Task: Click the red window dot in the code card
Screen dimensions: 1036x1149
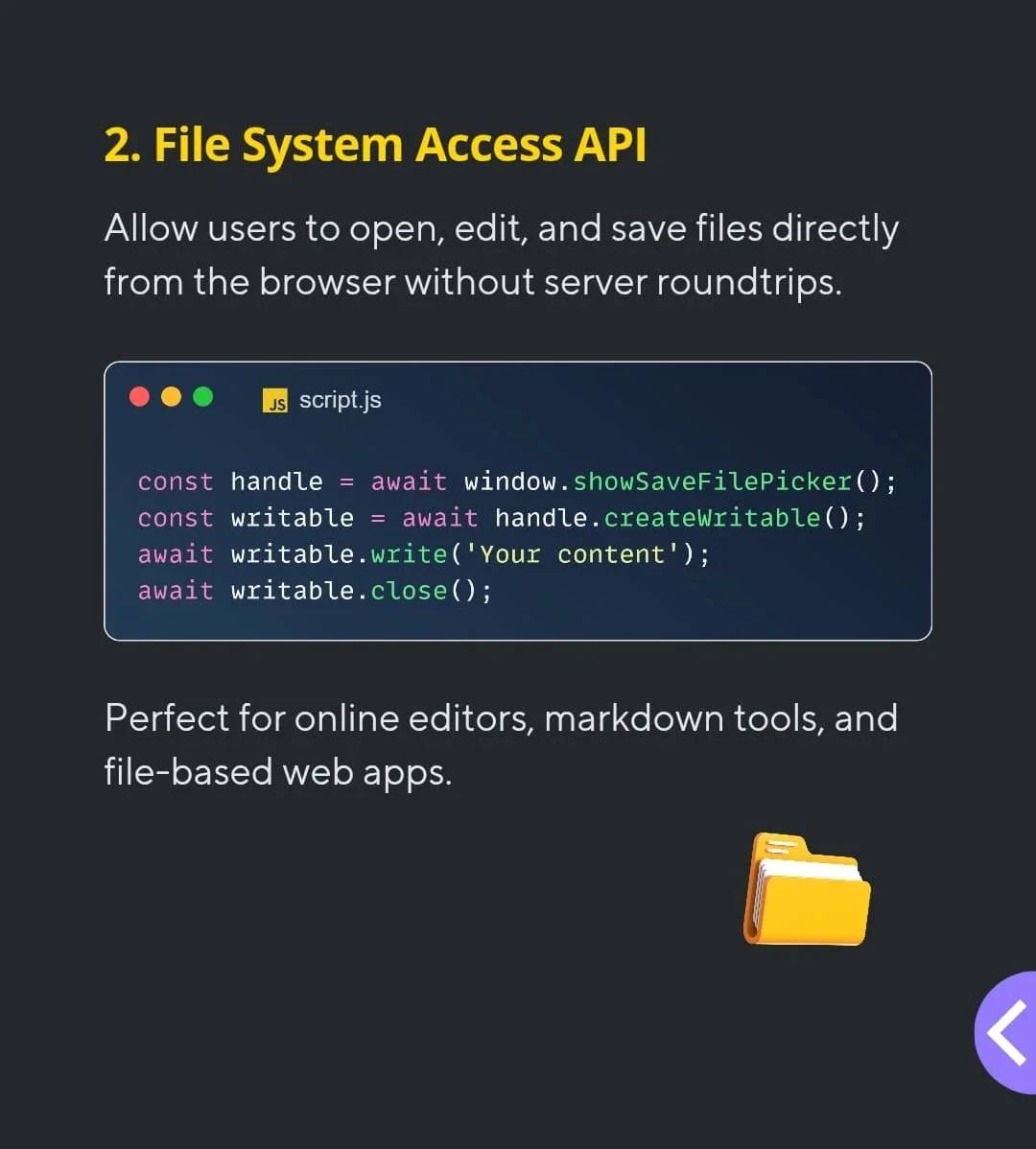Action: coord(139,396)
